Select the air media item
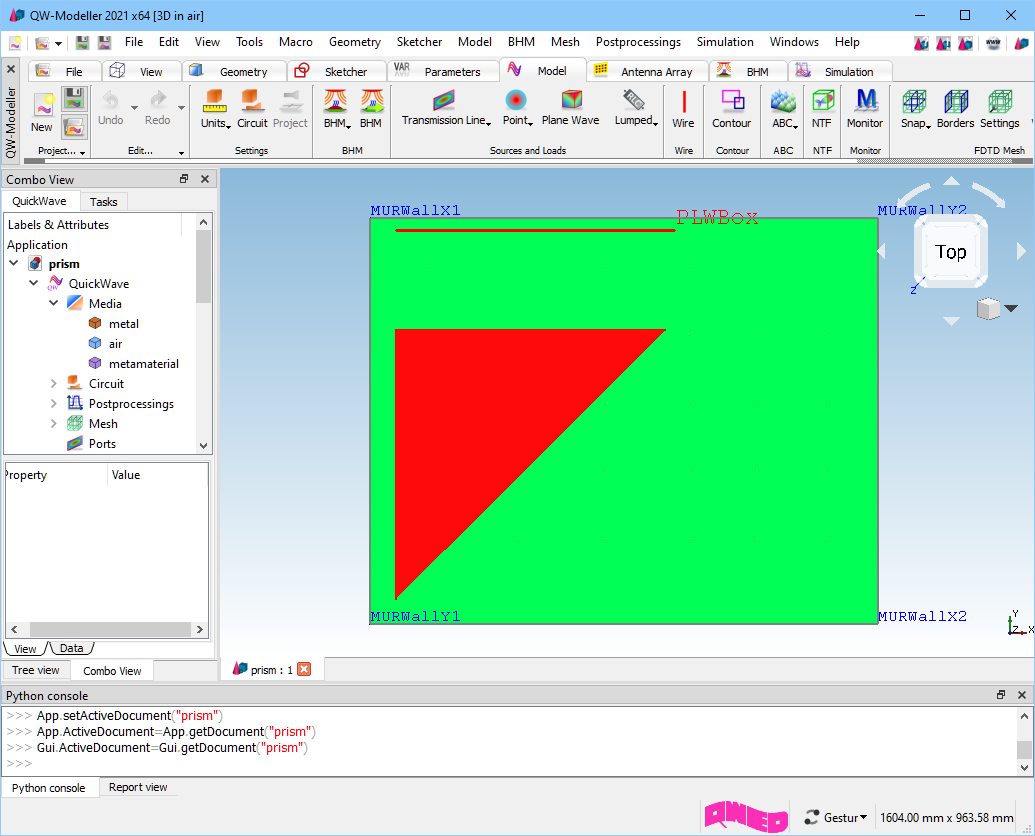The image size is (1035, 836). pos(115,344)
